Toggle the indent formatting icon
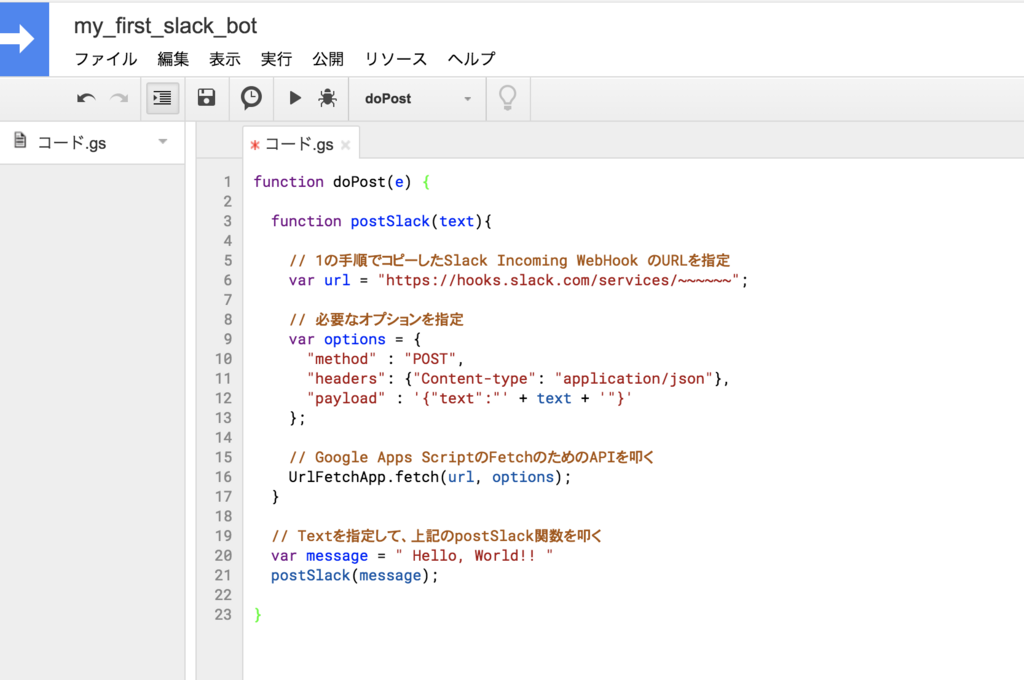The image size is (1024, 680). pos(163,98)
